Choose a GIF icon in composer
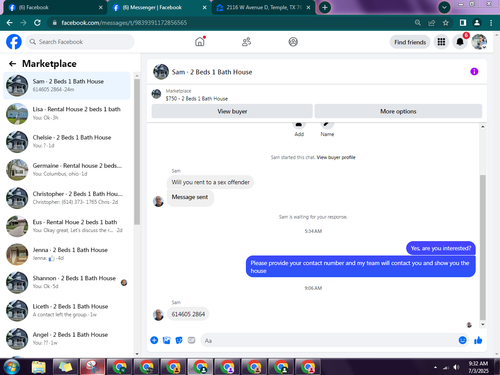 (191, 340)
